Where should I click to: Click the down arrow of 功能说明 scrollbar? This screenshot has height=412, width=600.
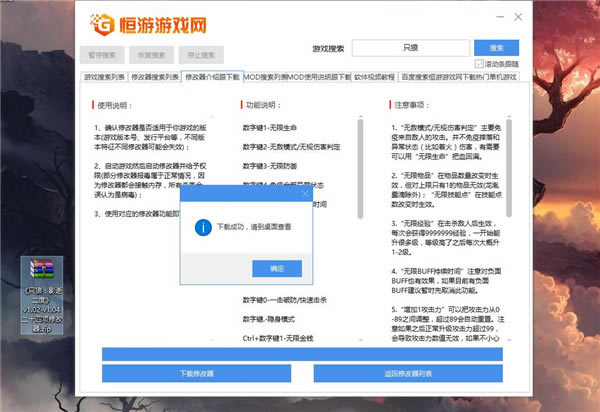point(360,339)
